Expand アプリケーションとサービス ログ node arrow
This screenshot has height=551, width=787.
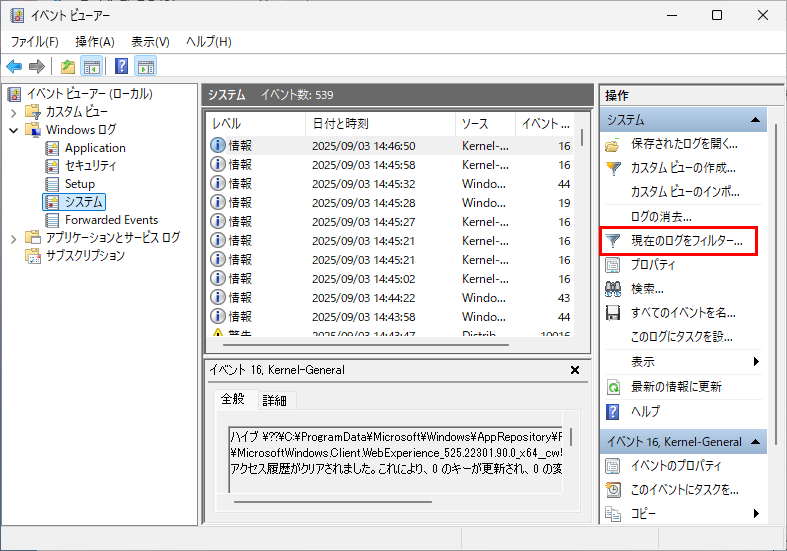[x=14, y=239]
